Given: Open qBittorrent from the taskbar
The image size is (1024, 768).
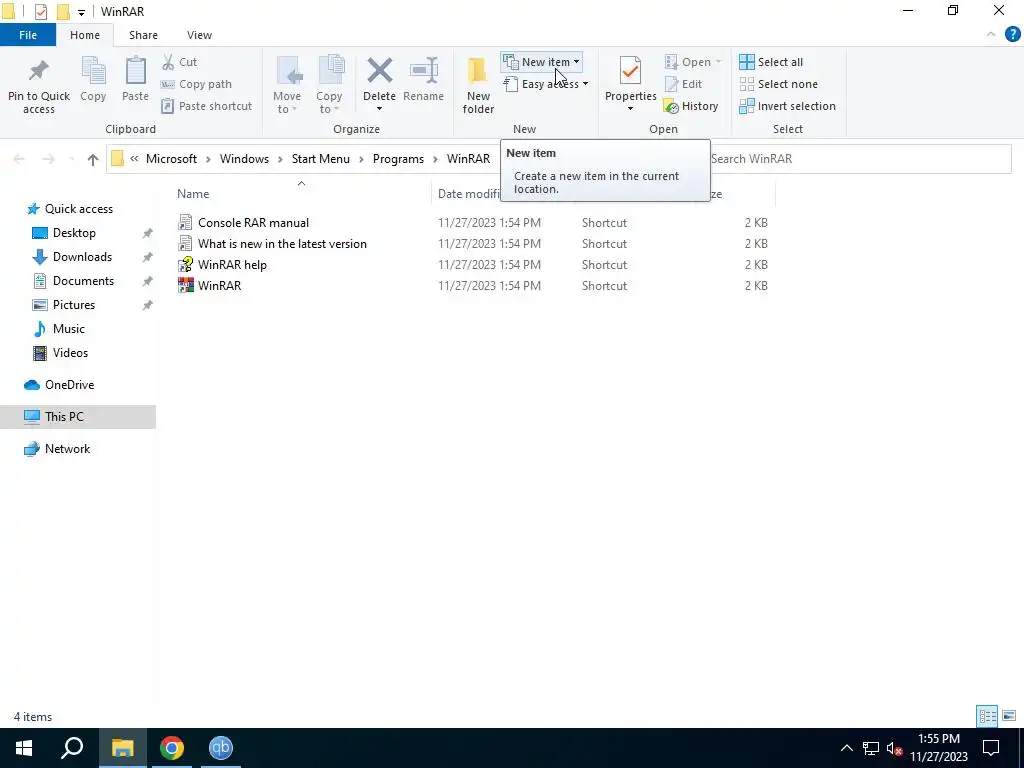Looking at the screenshot, I should (x=221, y=748).
